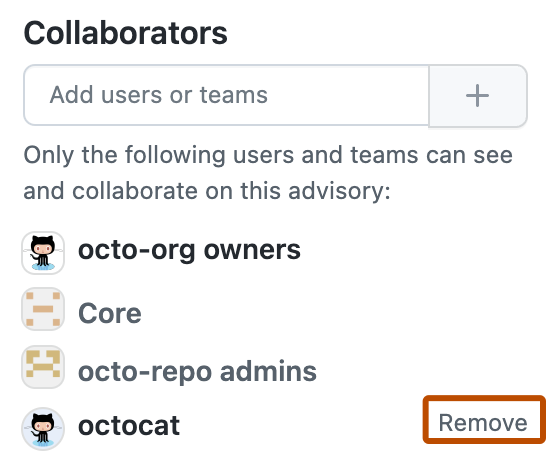Click the word 'owners' in octo-org owners
Screen dimensions: 554x466
(x=252, y=250)
